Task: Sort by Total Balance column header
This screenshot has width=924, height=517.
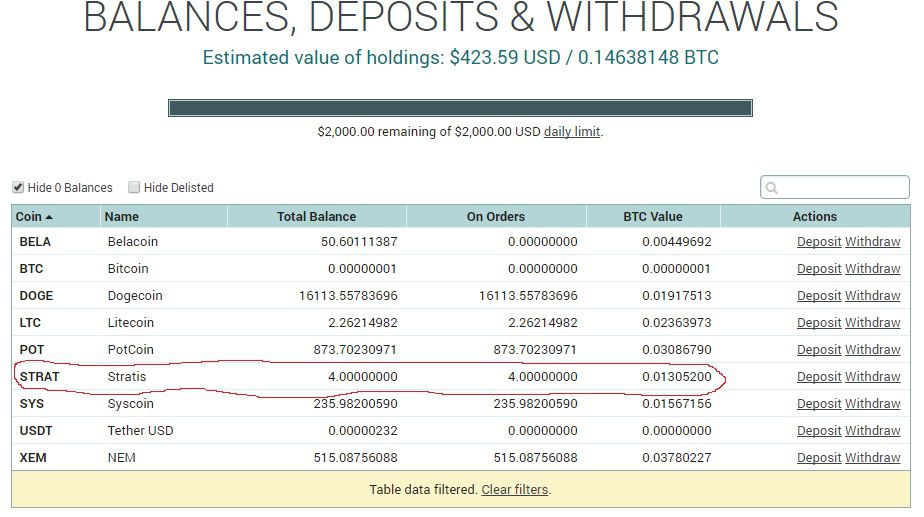Action: pyautogui.click(x=316, y=216)
